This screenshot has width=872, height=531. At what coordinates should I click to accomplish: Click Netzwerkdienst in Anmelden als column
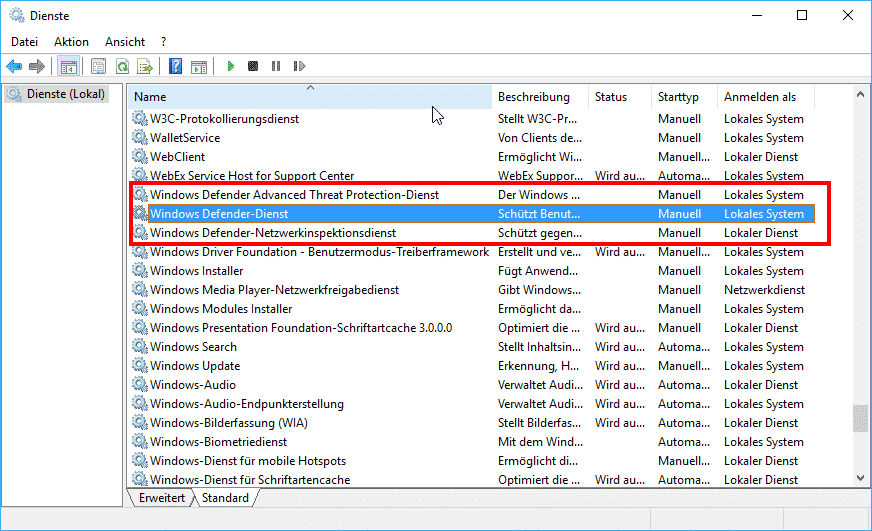tap(764, 289)
